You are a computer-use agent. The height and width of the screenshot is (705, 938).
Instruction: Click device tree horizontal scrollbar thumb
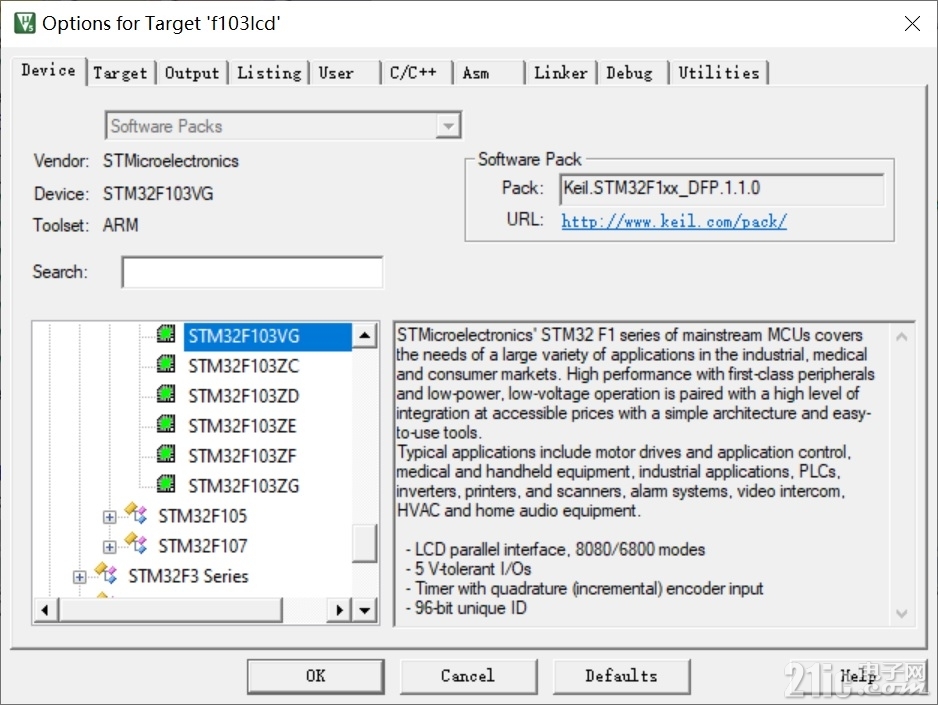click(170, 611)
